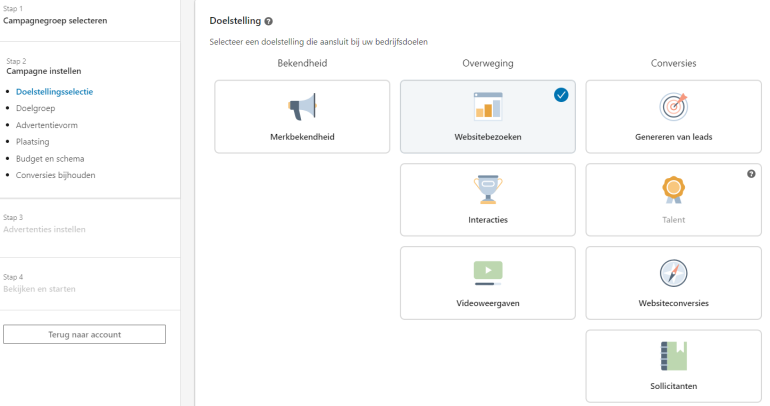The height and width of the screenshot is (406, 770).
Task: Jump to Plaatsing section
Action: coord(32,142)
